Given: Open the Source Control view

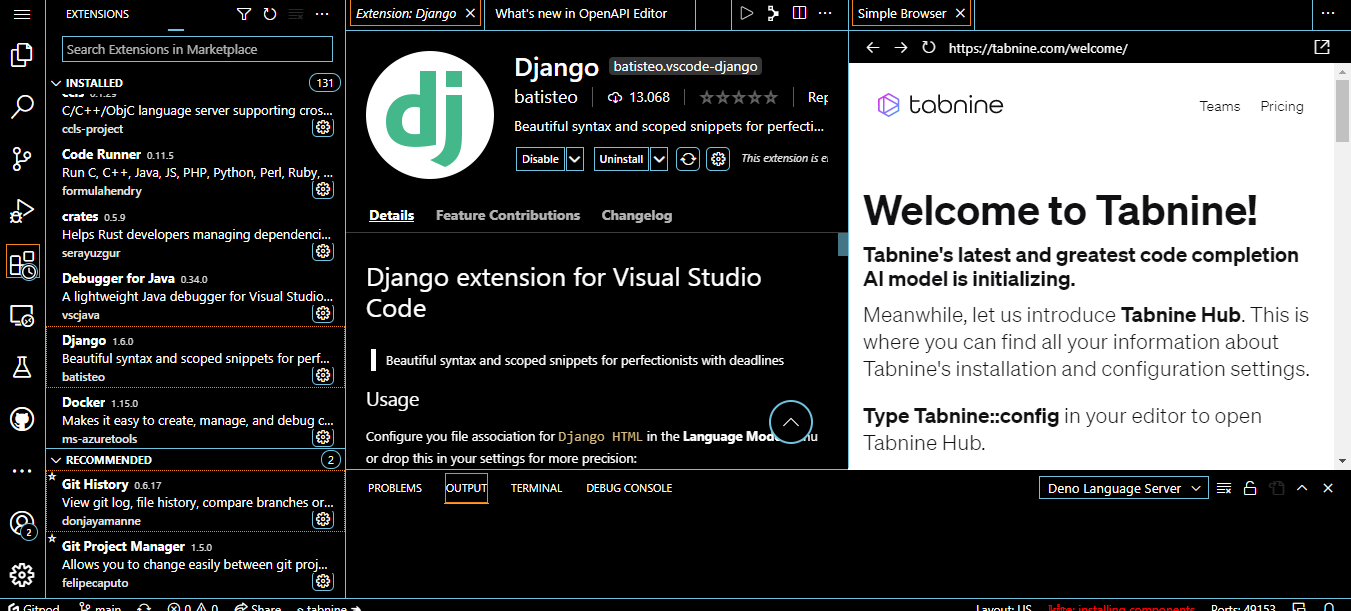Looking at the screenshot, I should click(22, 158).
